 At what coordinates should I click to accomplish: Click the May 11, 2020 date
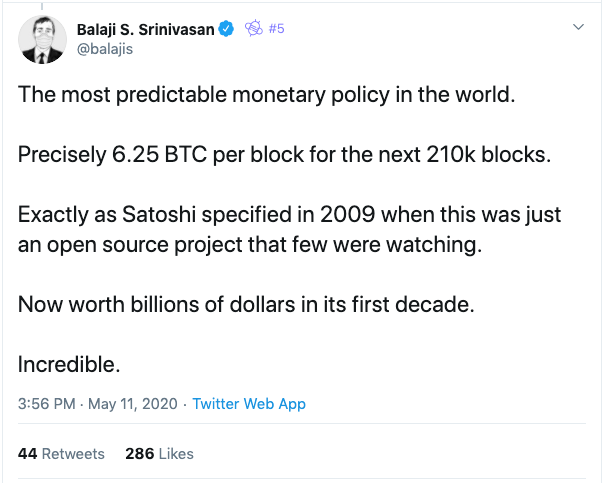coord(133,404)
